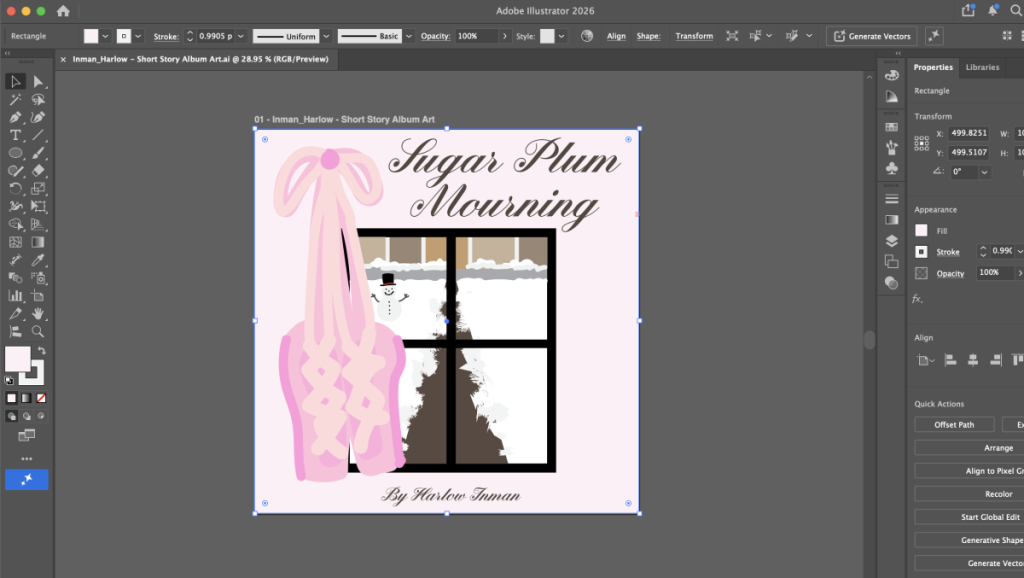The width and height of the screenshot is (1024, 578).
Task: Click the Recolor Artwork wheel icon
Action: pyautogui.click(x=587, y=36)
